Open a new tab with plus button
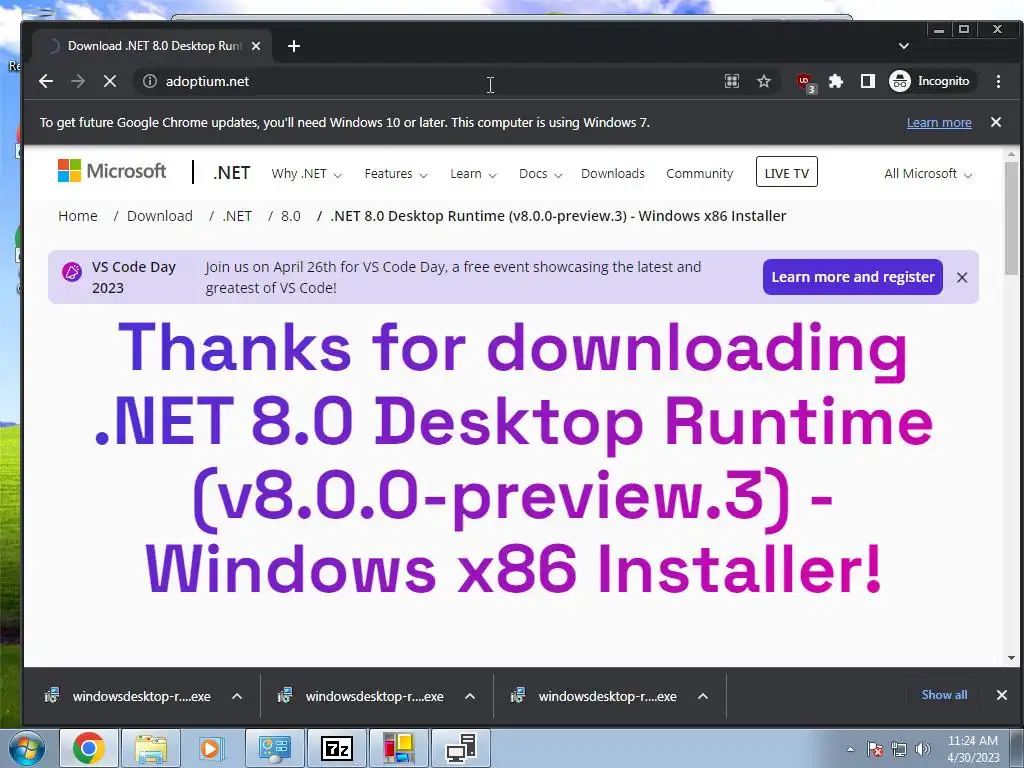Screen dimensions: 1024x768 pos(294,46)
